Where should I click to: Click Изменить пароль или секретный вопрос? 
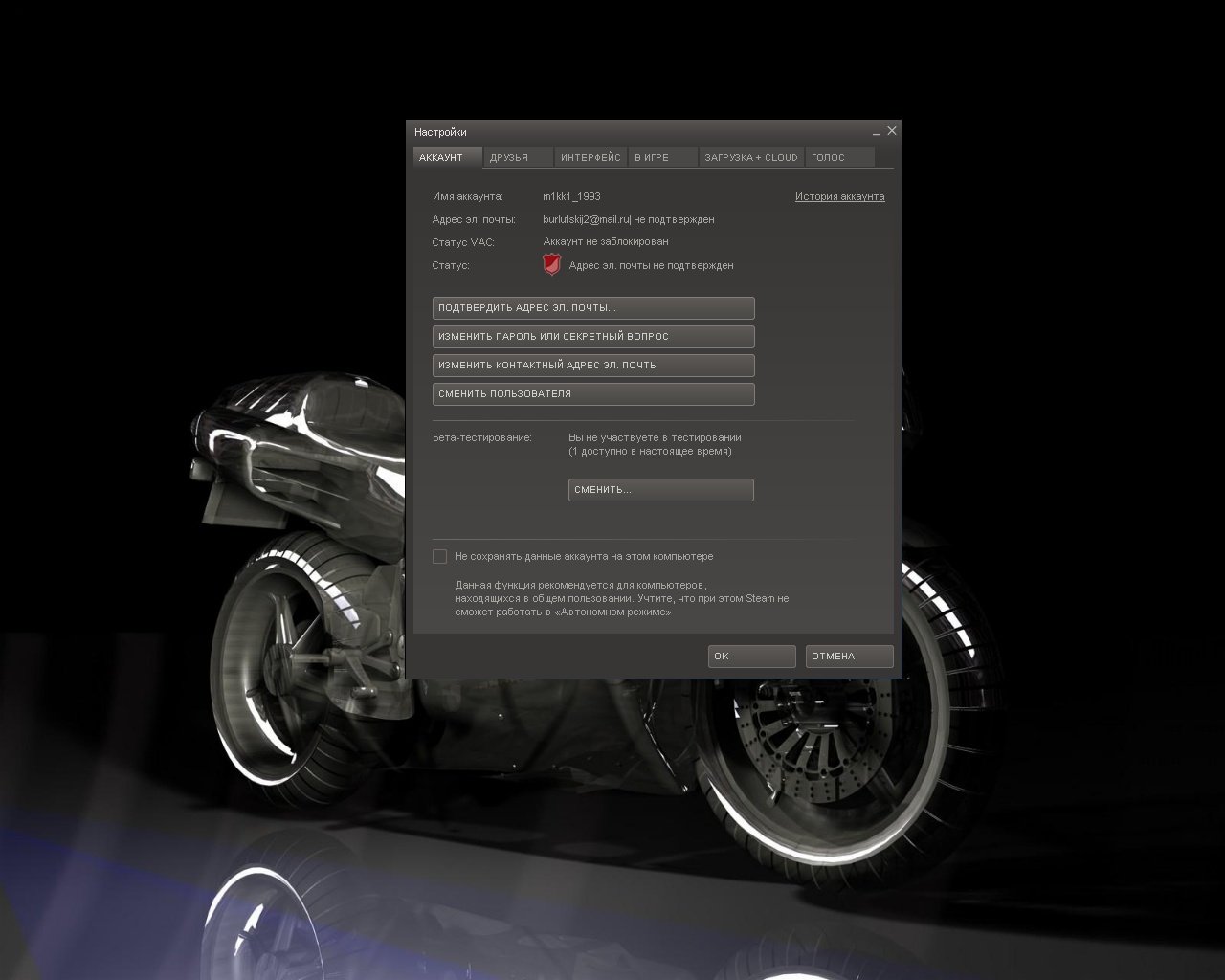tap(593, 337)
